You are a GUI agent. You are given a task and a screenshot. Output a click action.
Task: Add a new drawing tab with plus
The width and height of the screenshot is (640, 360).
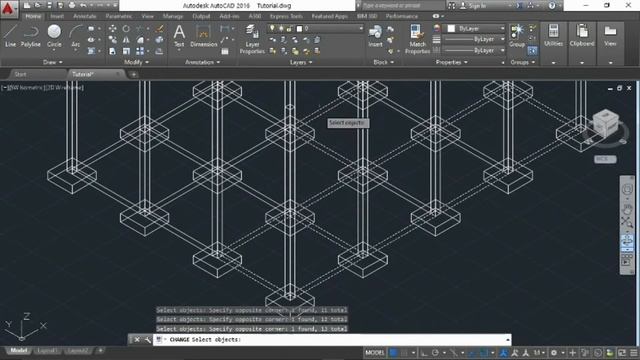click(133, 74)
